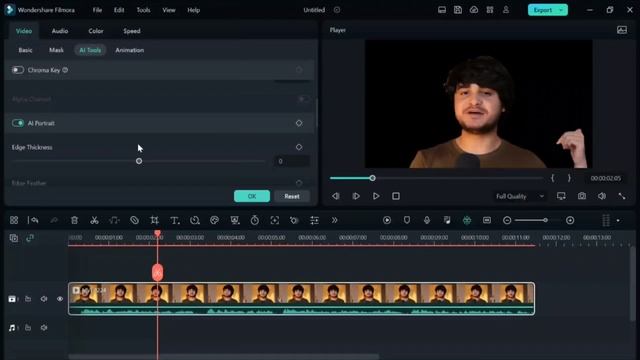640x360 pixels.
Task: Select the video clip on timeline
Action: point(302,298)
